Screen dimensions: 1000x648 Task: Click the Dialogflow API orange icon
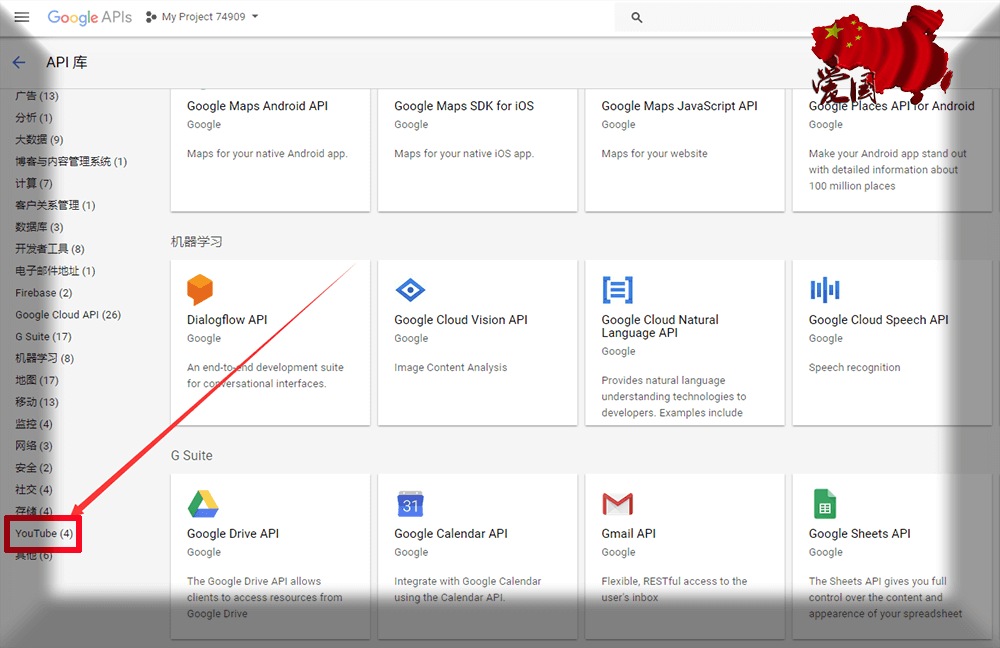click(x=200, y=290)
